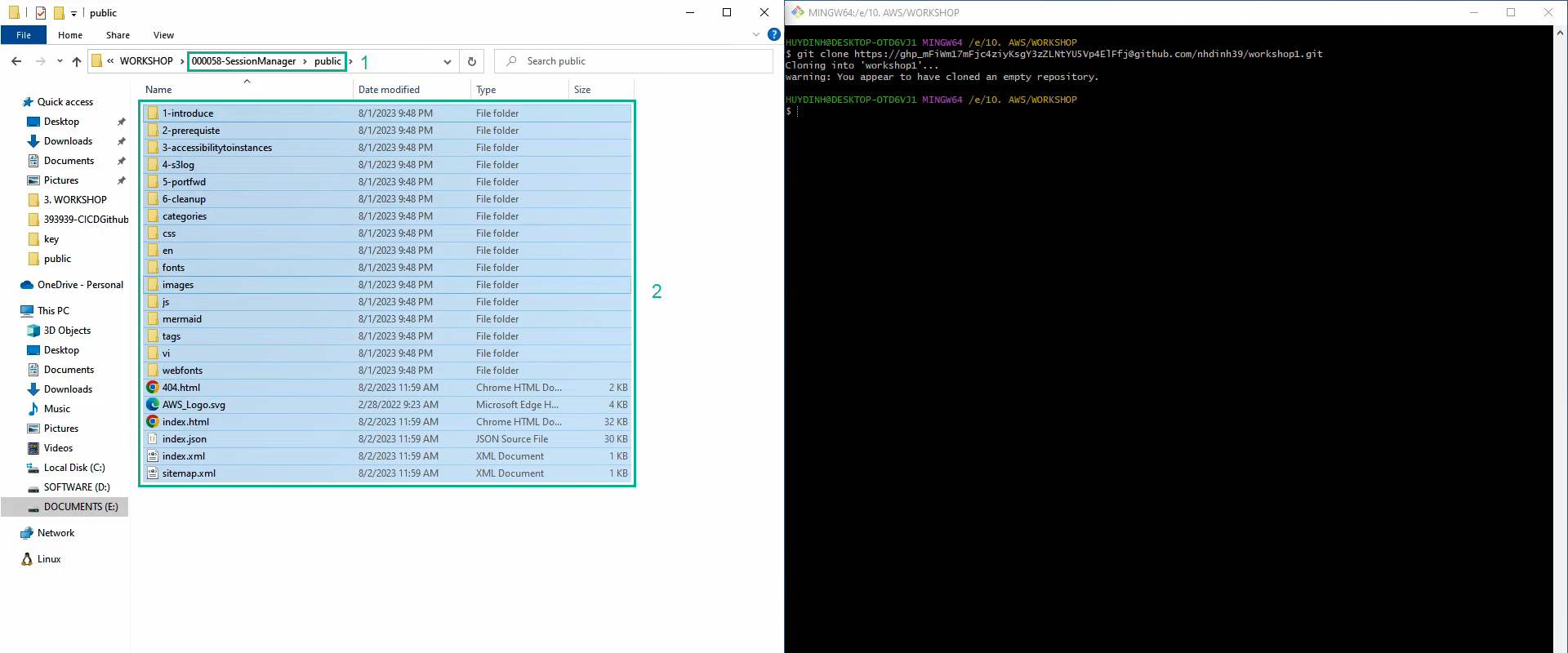Click the Back navigation arrow in Explorer
Image resolution: width=1568 pixels, height=653 pixels.
16,61
